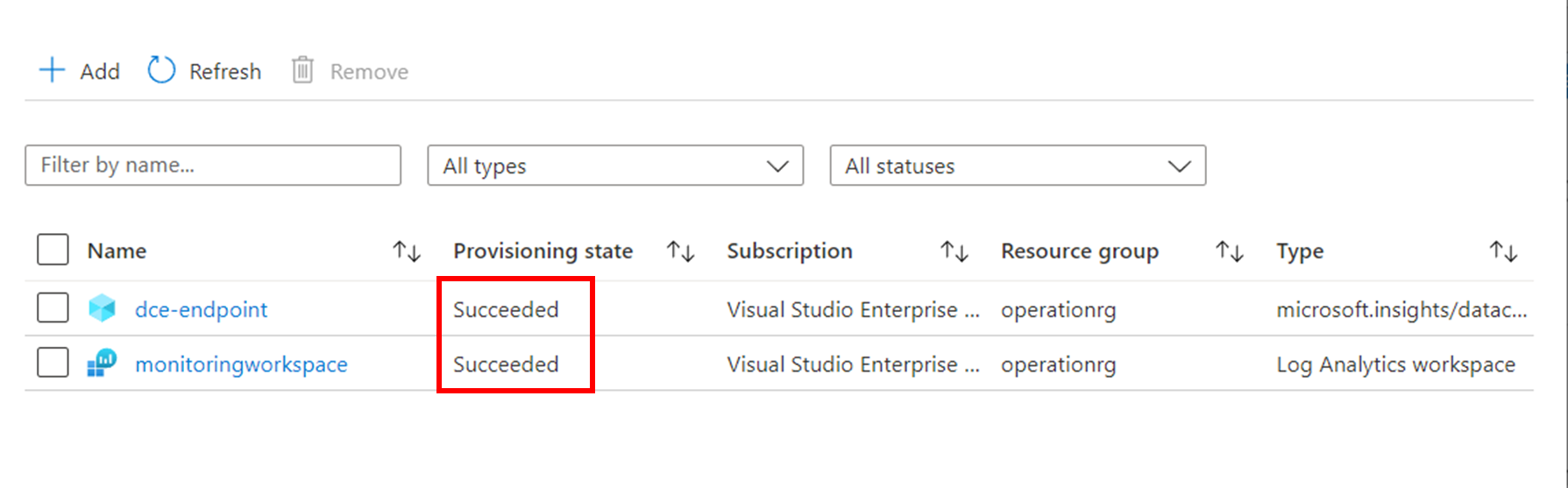Open the monitoringworkspace link
The width and height of the screenshot is (1568, 488).
pos(241,364)
